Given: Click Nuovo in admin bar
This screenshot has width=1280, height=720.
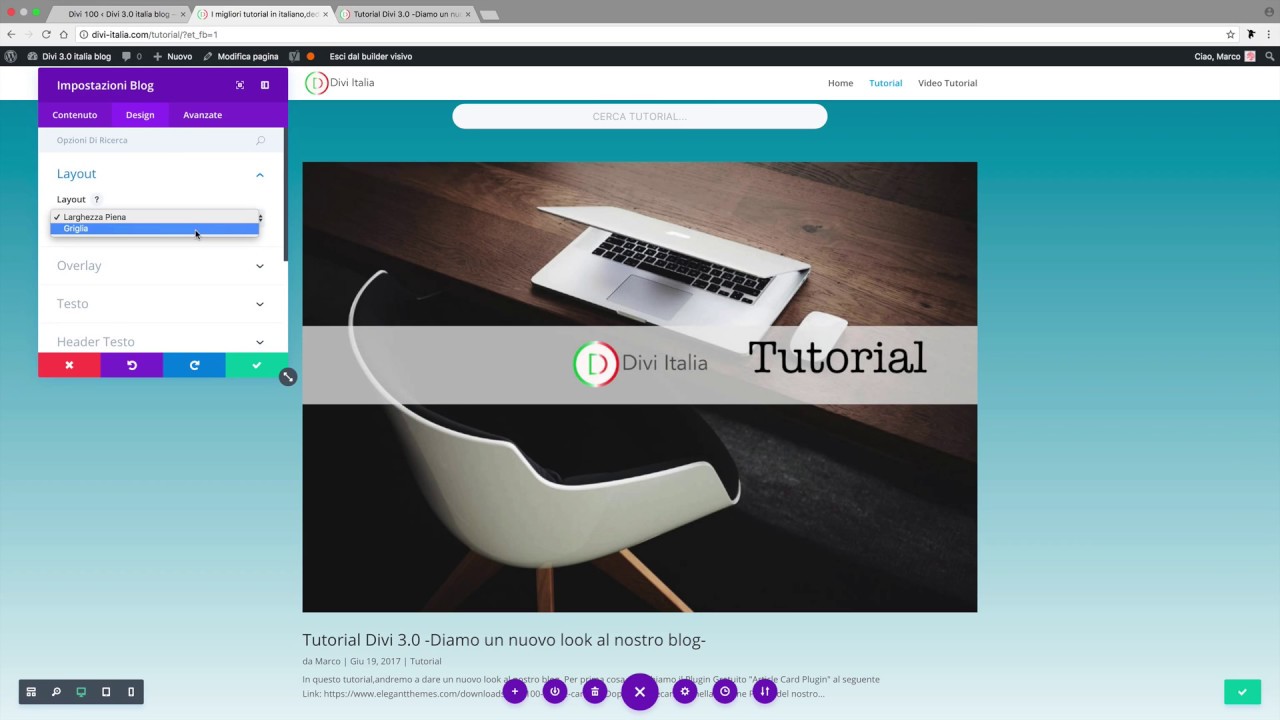Looking at the screenshot, I should point(172,56).
